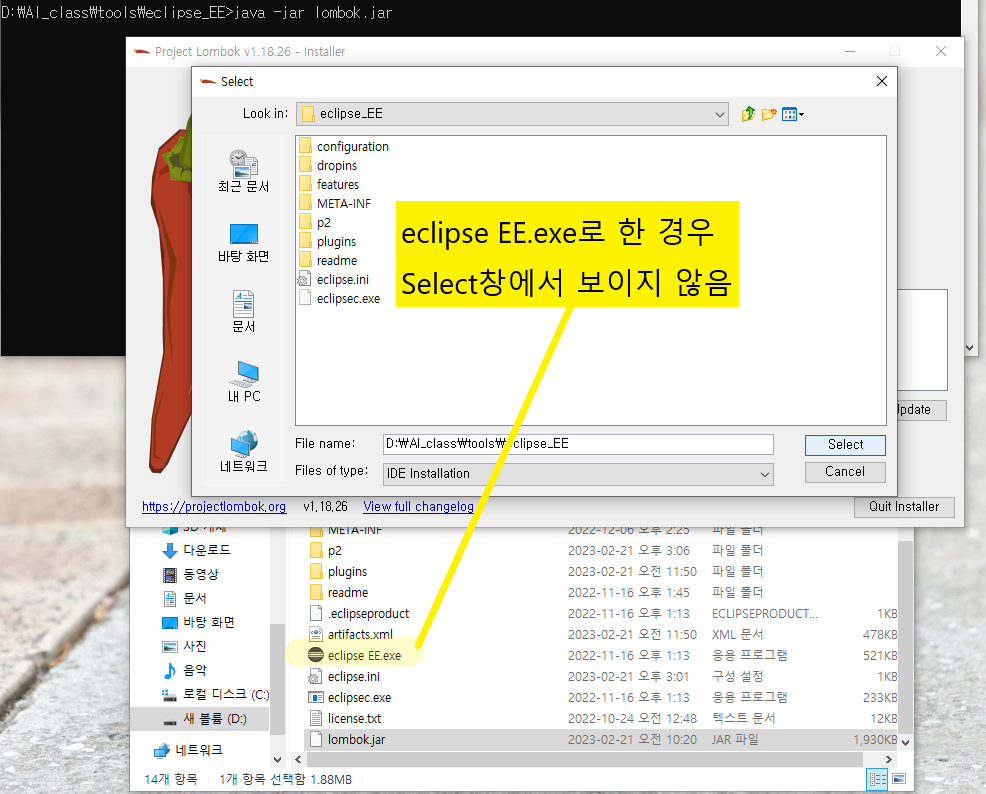Select META-INF folder in Select dialog
This screenshot has width=986, height=794.
[x=335, y=203]
